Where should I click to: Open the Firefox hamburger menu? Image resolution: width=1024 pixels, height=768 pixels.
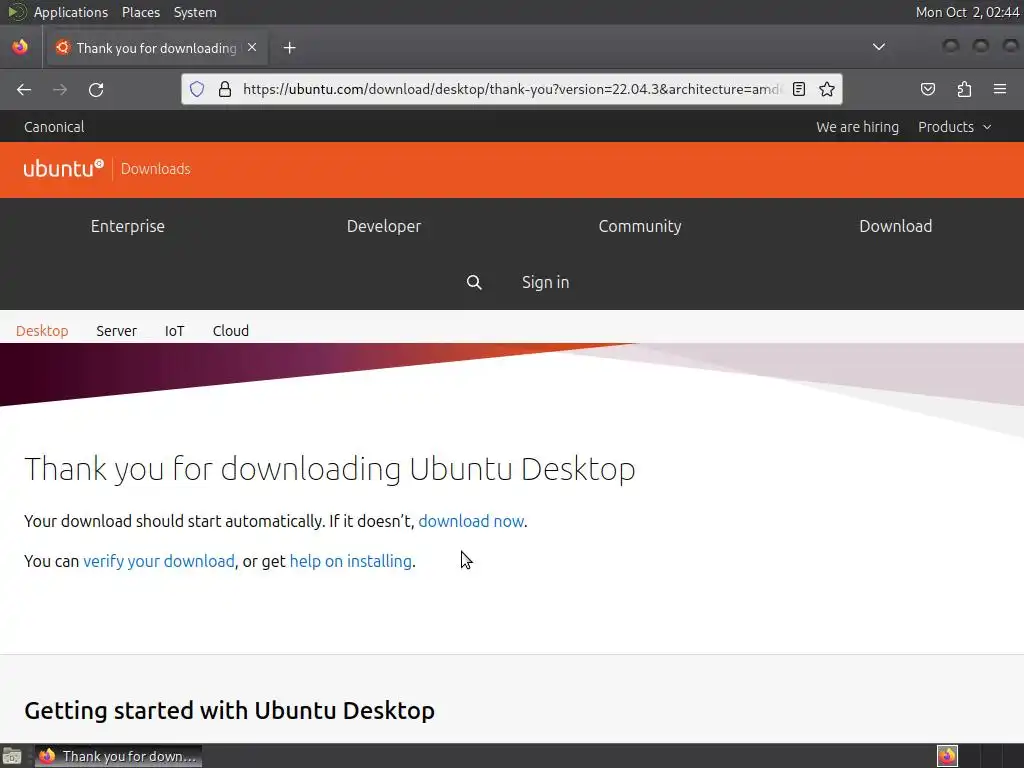point(999,89)
